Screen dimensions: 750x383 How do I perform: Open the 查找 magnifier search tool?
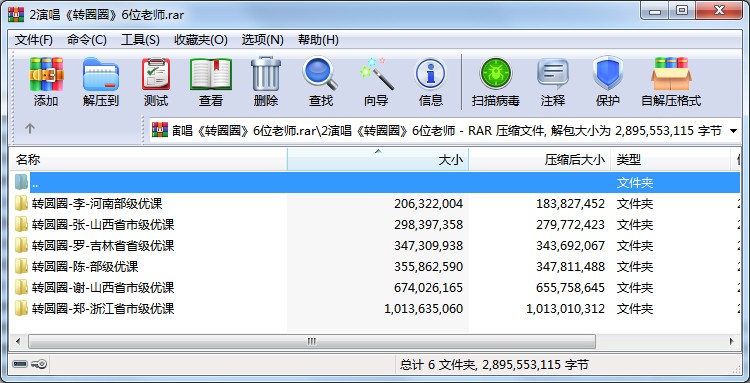[320, 82]
